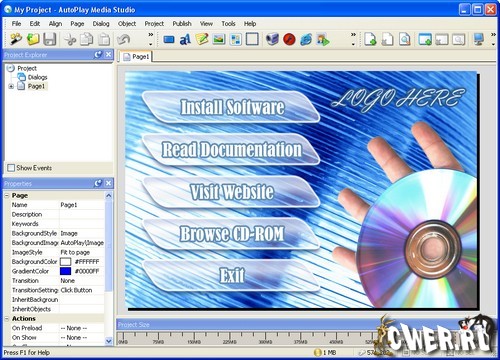Click the Save project toolbar icon

click(x=49, y=39)
